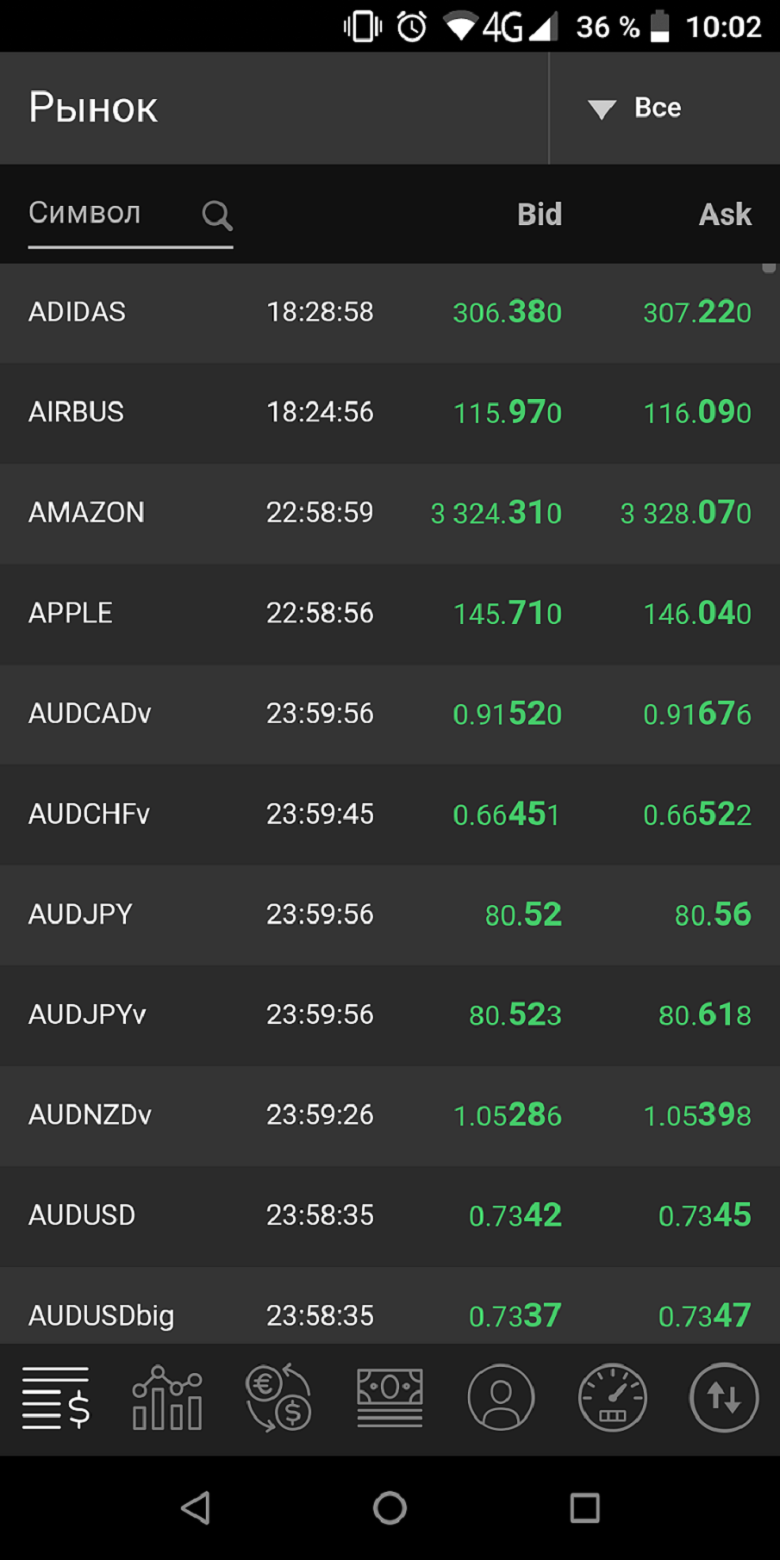Select the Ask column header
780x1560 pixels.
725,214
